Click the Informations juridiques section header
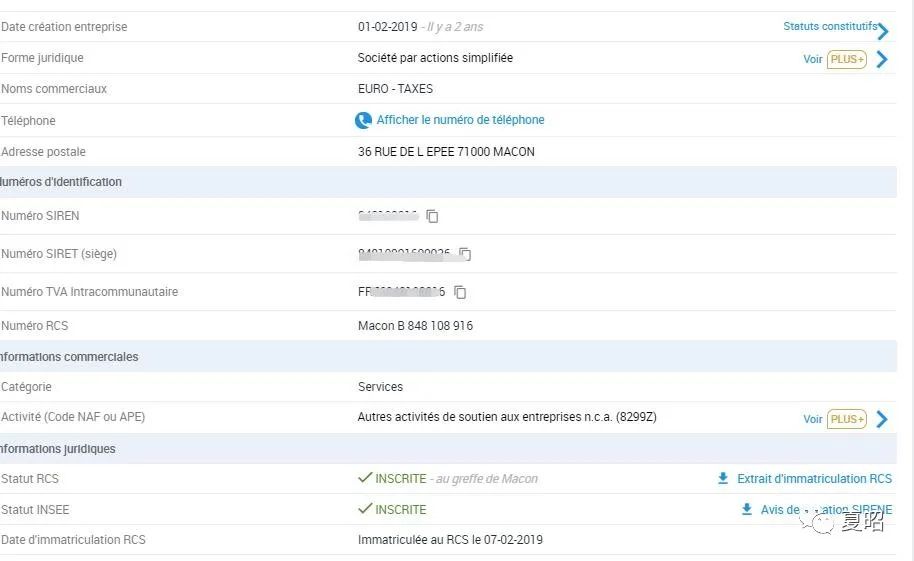 tap(58, 448)
